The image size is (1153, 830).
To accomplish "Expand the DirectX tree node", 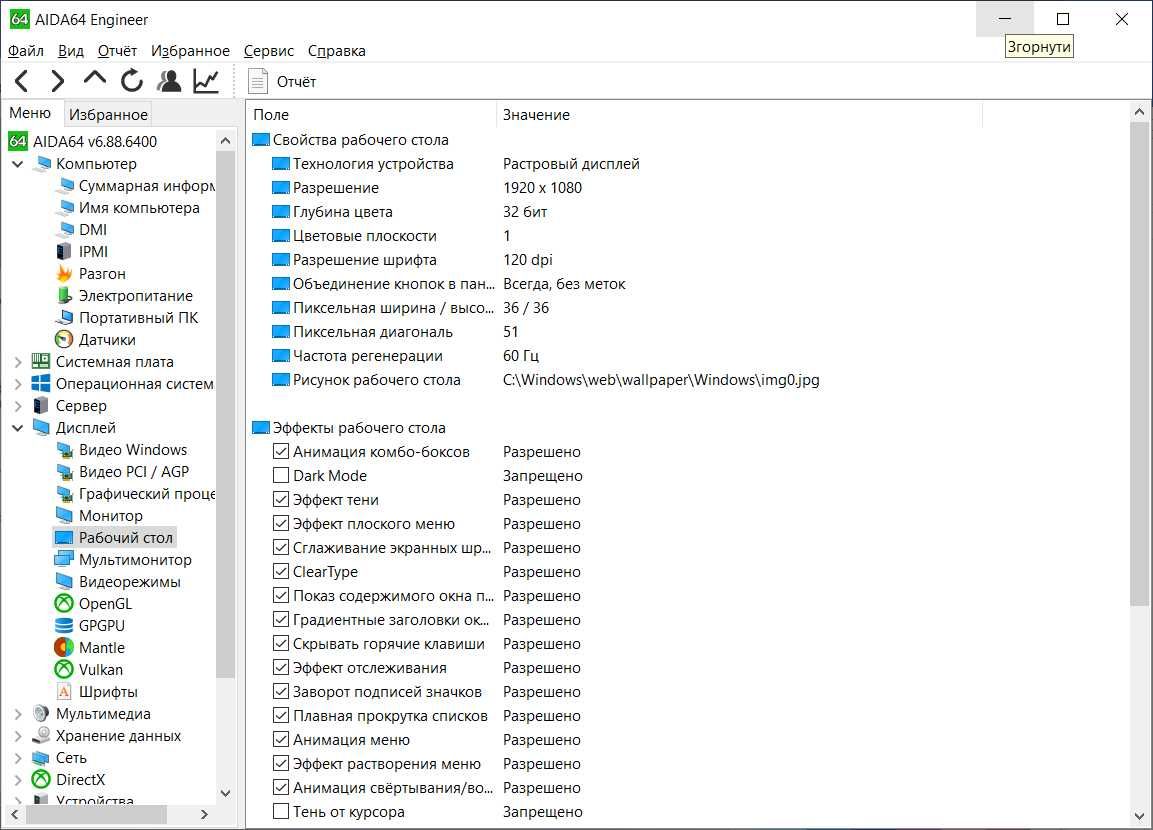I will [x=18, y=780].
